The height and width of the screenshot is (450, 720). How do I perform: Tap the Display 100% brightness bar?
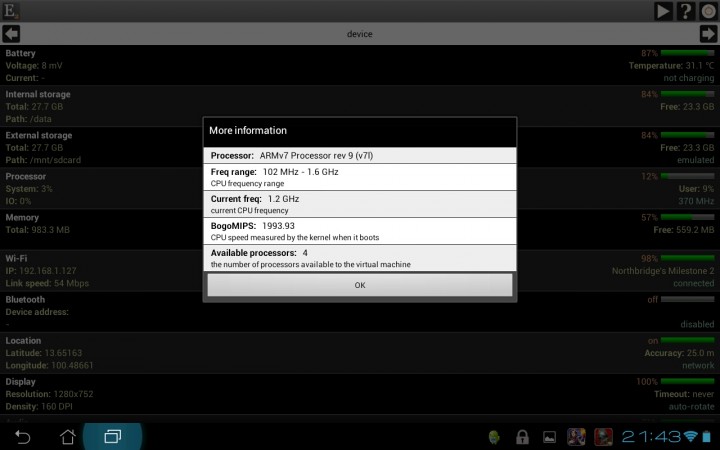click(687, 382)
